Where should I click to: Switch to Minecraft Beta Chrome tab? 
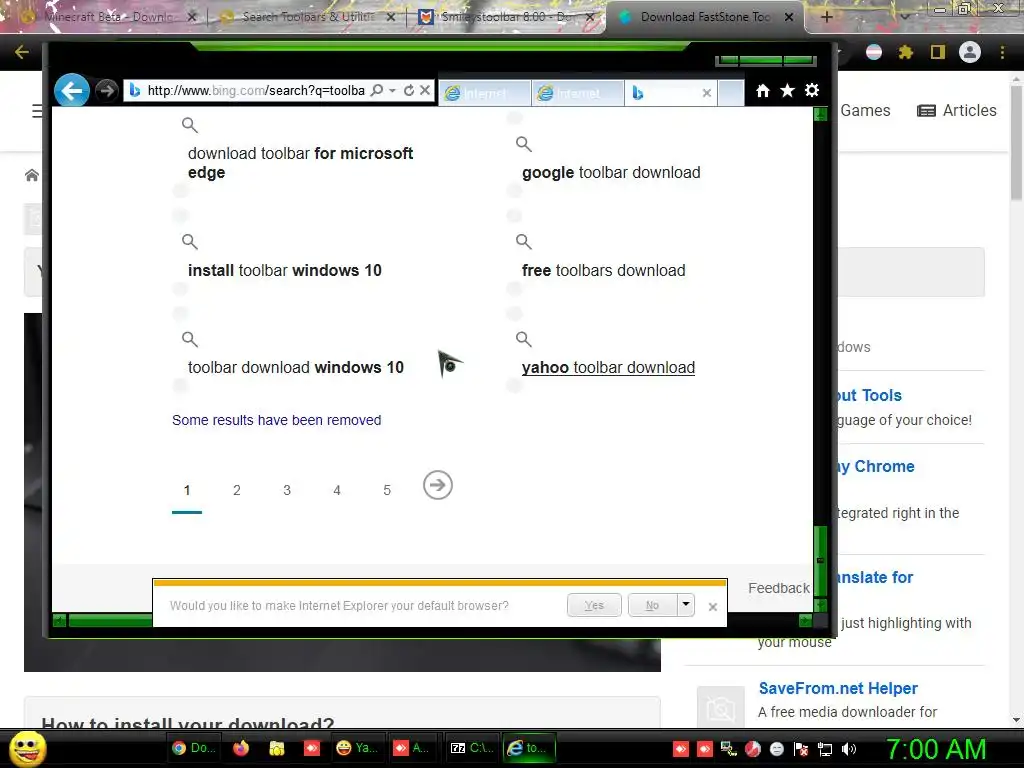coord(110,17)
